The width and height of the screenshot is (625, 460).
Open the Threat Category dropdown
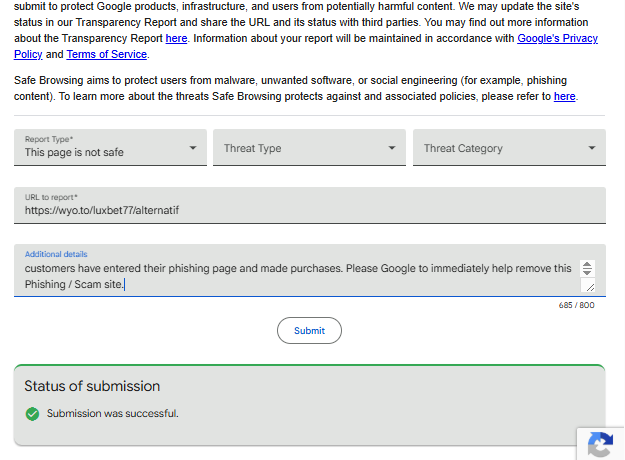coord(509,148)
